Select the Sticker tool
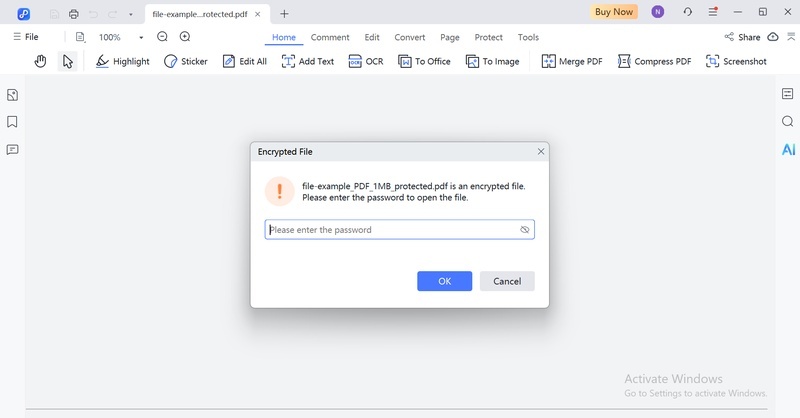 click(186, 61)
